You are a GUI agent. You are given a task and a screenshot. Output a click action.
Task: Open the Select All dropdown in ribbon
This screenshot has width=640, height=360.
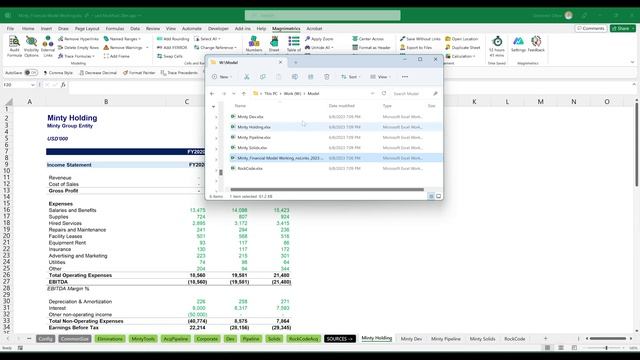pyautogui.click(x=207, y=39)
